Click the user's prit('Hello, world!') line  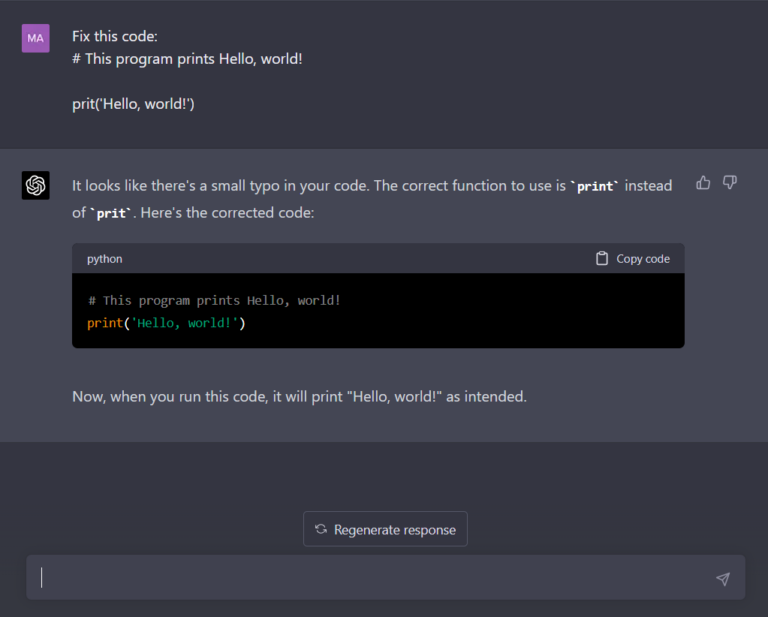[133, 104]
